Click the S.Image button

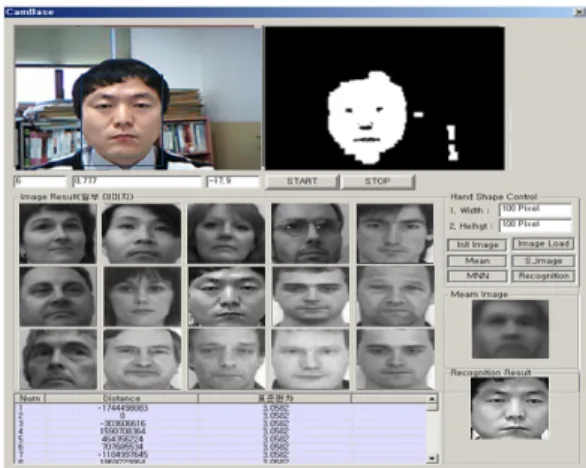click(x=543, y=261)
